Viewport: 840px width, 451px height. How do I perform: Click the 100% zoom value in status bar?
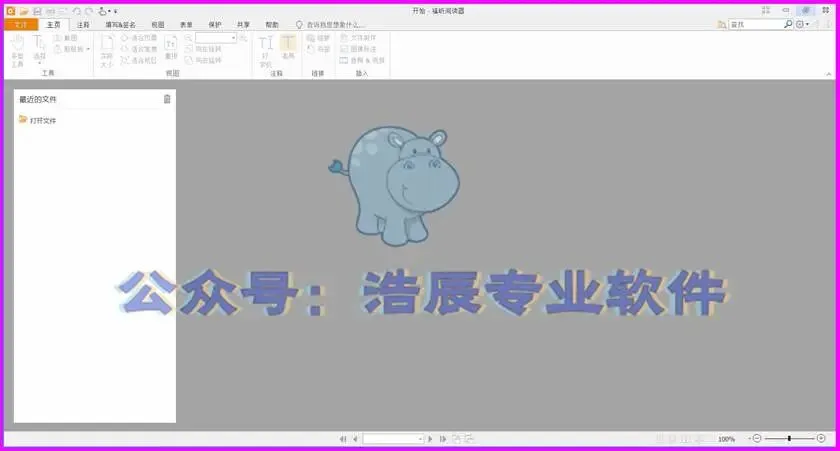726,439
